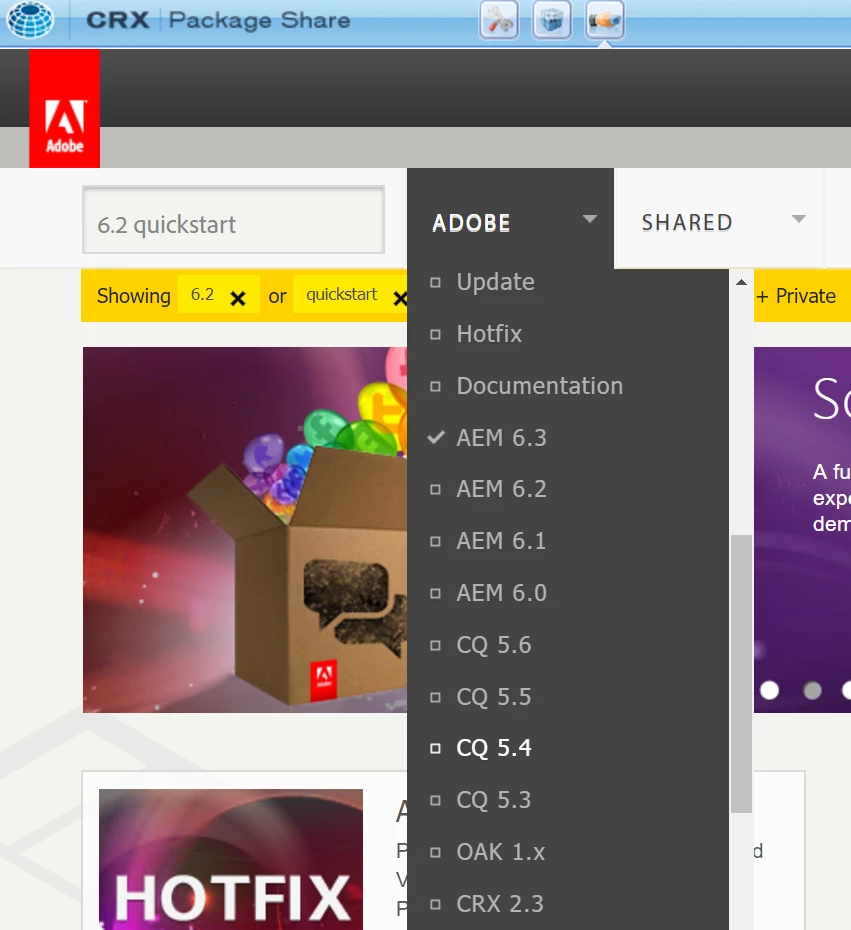Open the Package Manager cube icon
Image resolution: width=851 pixels, height=930 pixels.
click(x=552, y=20)
